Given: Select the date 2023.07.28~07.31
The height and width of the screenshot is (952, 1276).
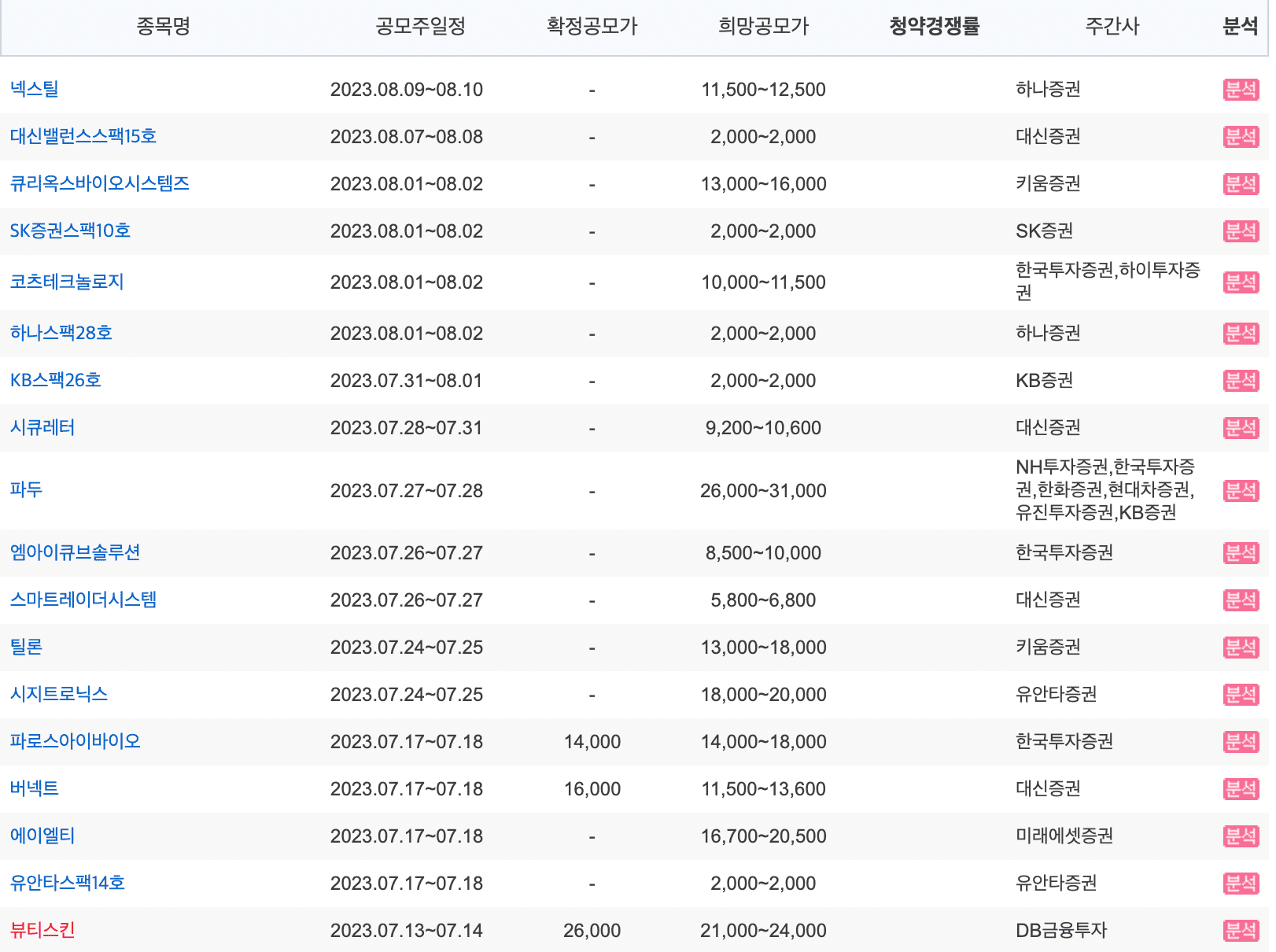Looking at the screenshot, I should click(407, 428).
